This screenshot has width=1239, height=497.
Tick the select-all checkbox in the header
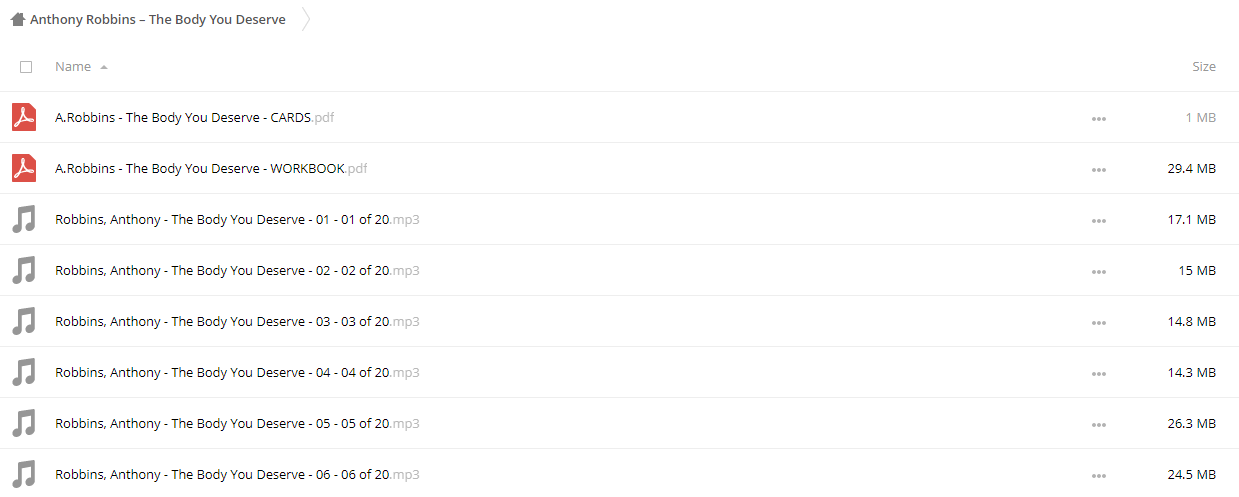(26, 67)
